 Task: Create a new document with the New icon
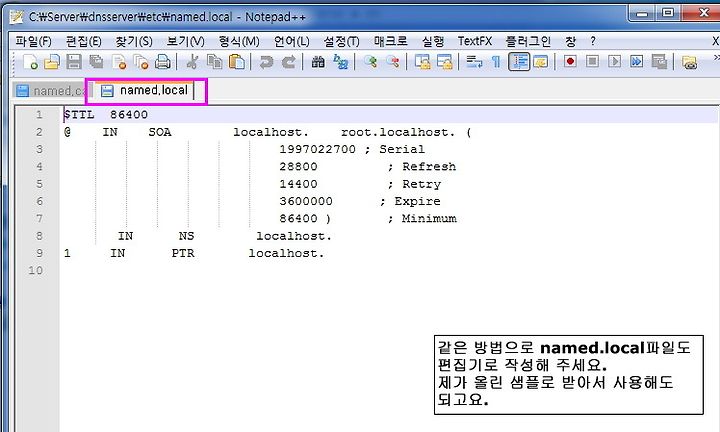tap(30, 62)
